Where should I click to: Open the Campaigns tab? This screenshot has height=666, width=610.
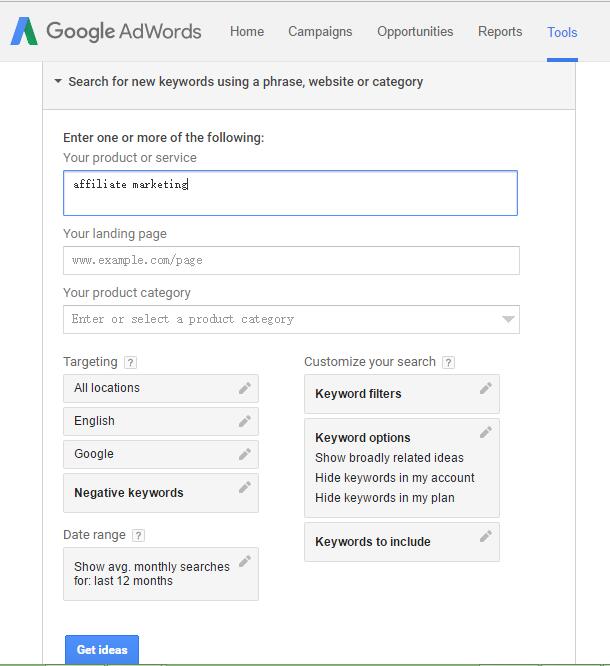[x=320, y=32]
